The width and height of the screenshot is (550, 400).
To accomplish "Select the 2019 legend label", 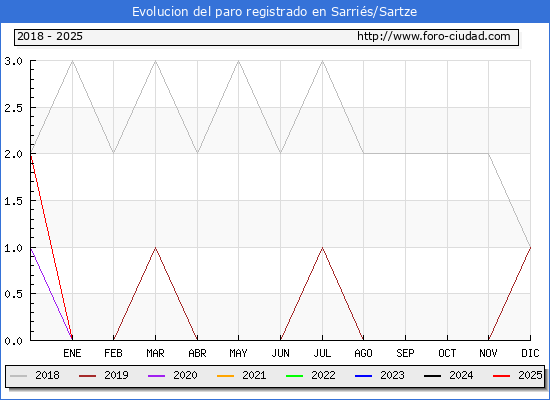I will [116, 375].
